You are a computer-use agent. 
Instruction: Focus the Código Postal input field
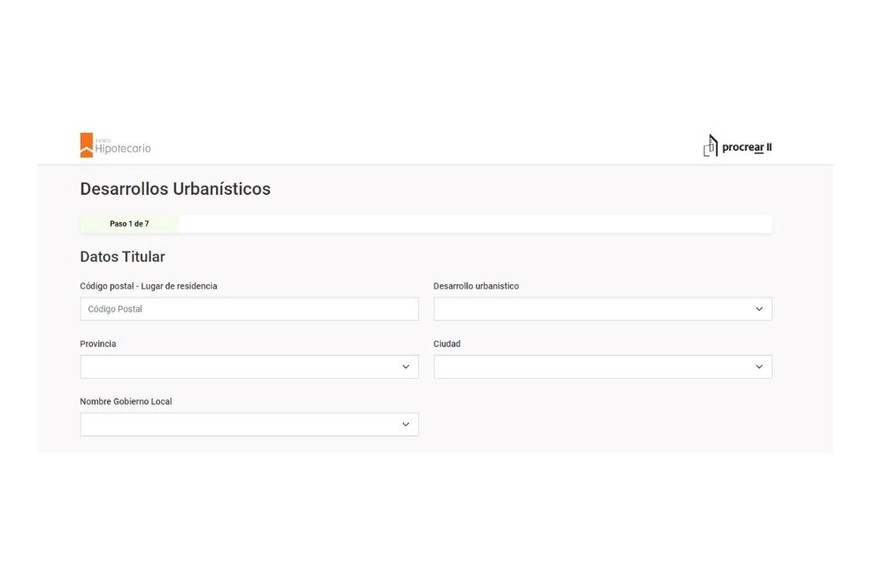[x=249, y=309]
